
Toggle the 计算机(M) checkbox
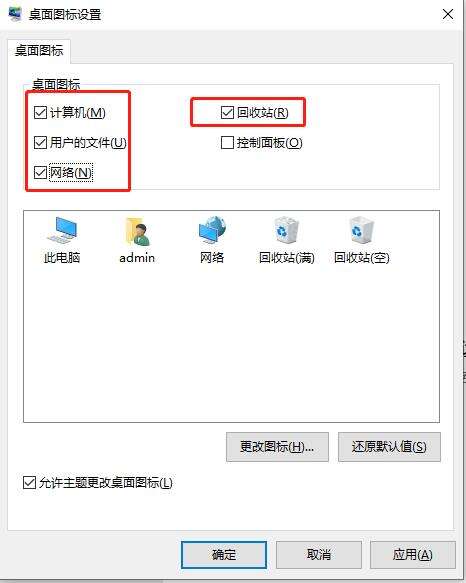[x=40, y=113]
